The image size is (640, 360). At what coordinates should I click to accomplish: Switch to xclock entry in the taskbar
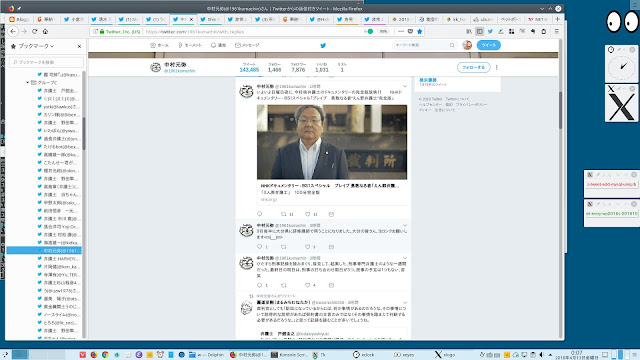tap(364, 355)
